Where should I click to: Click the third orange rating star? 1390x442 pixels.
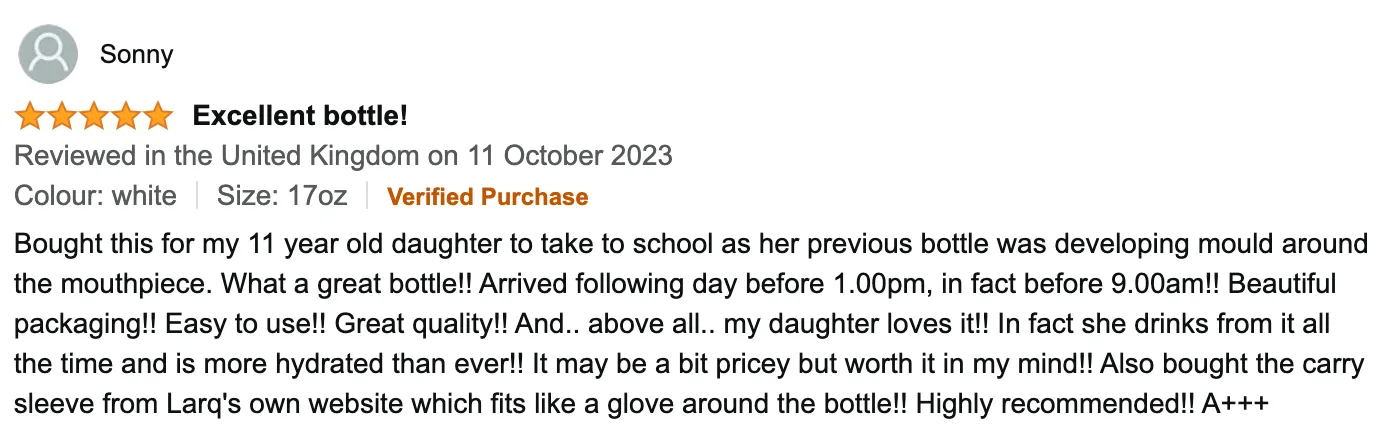coord(94,116)
